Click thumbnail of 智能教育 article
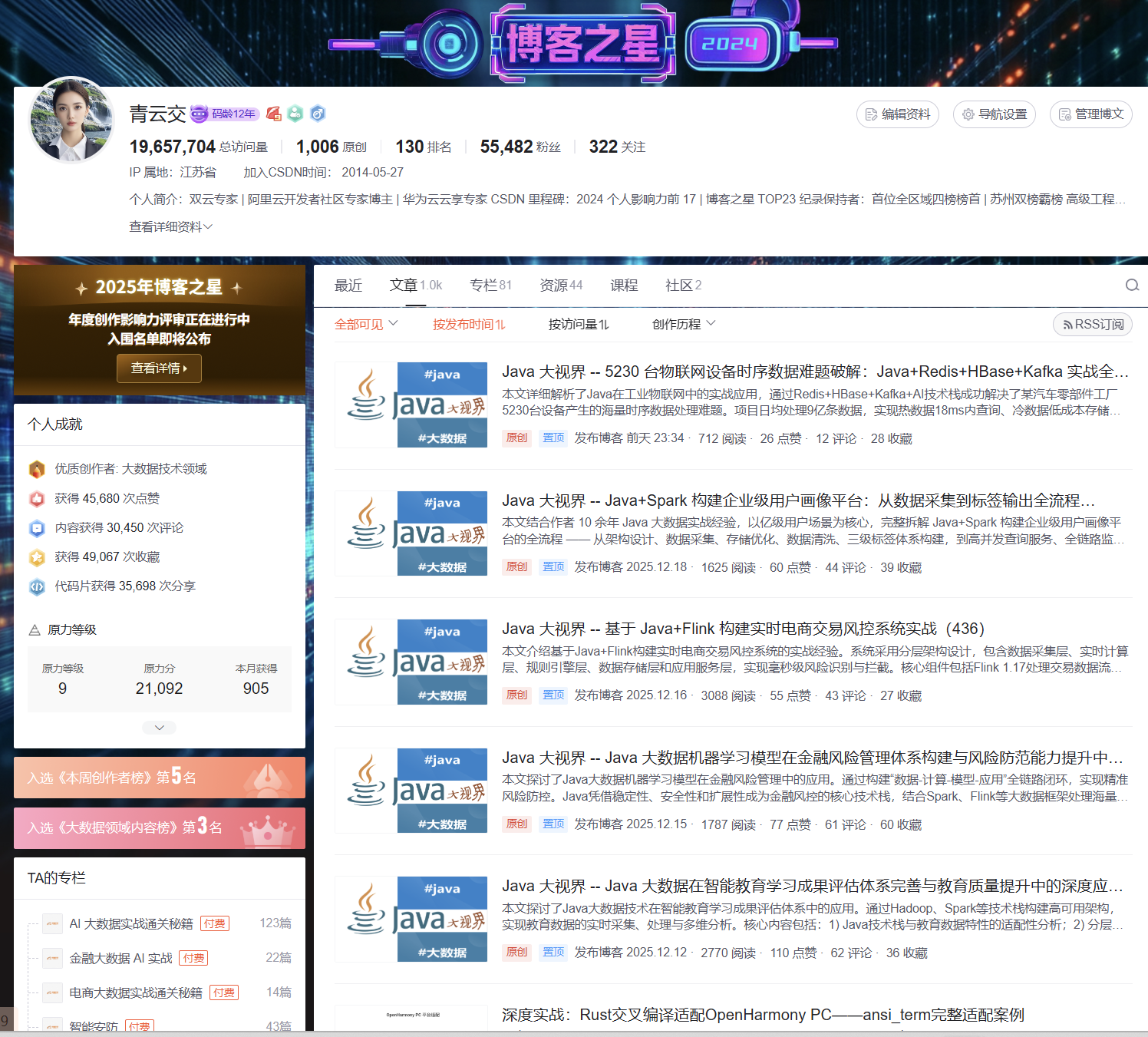Viewport: 1148px width, 1037px height. pyautogui.click(x=411, y=919)
